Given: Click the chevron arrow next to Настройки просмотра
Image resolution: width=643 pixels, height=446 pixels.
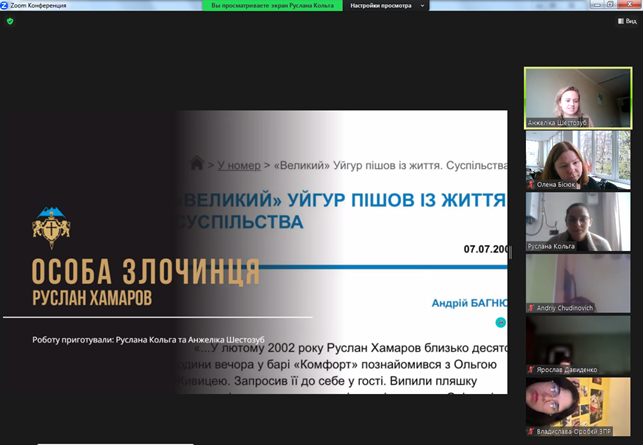Looking at the screenshot, I should pyautogui.click(x=422, y=6).
